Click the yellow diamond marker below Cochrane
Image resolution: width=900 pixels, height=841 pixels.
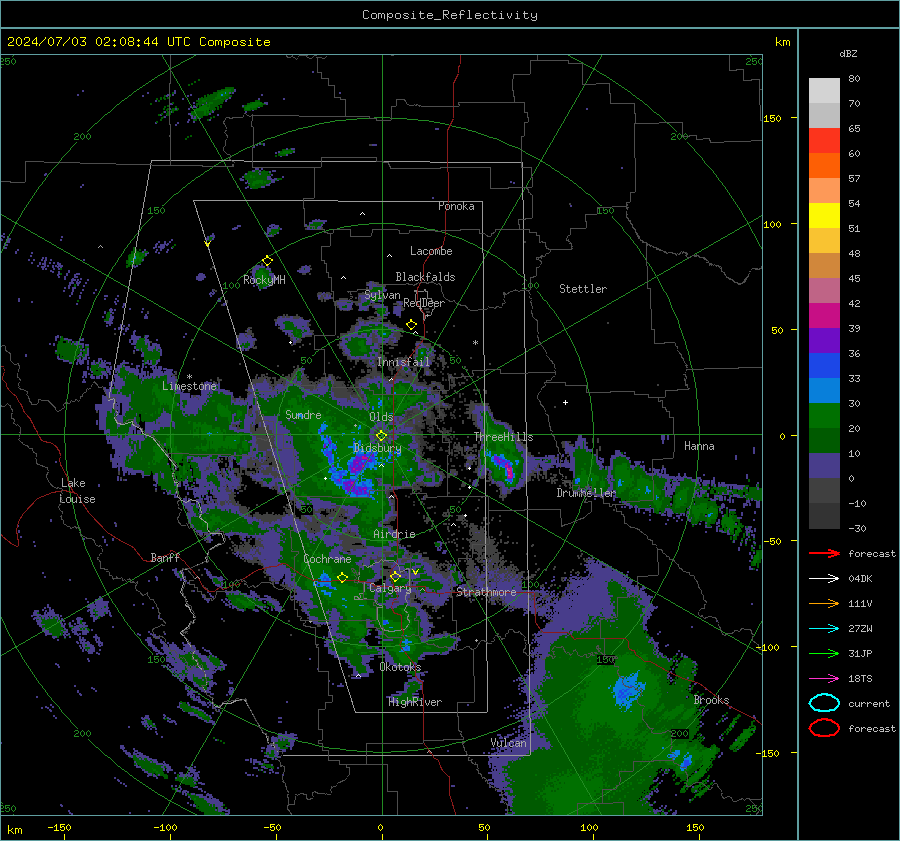[342, 577]
